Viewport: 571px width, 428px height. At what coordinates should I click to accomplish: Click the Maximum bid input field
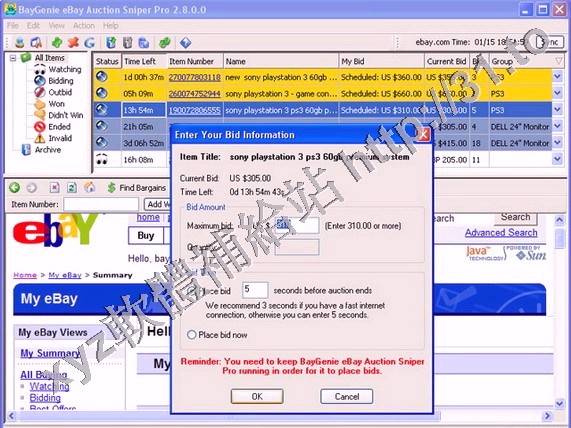tap(297, 225)
